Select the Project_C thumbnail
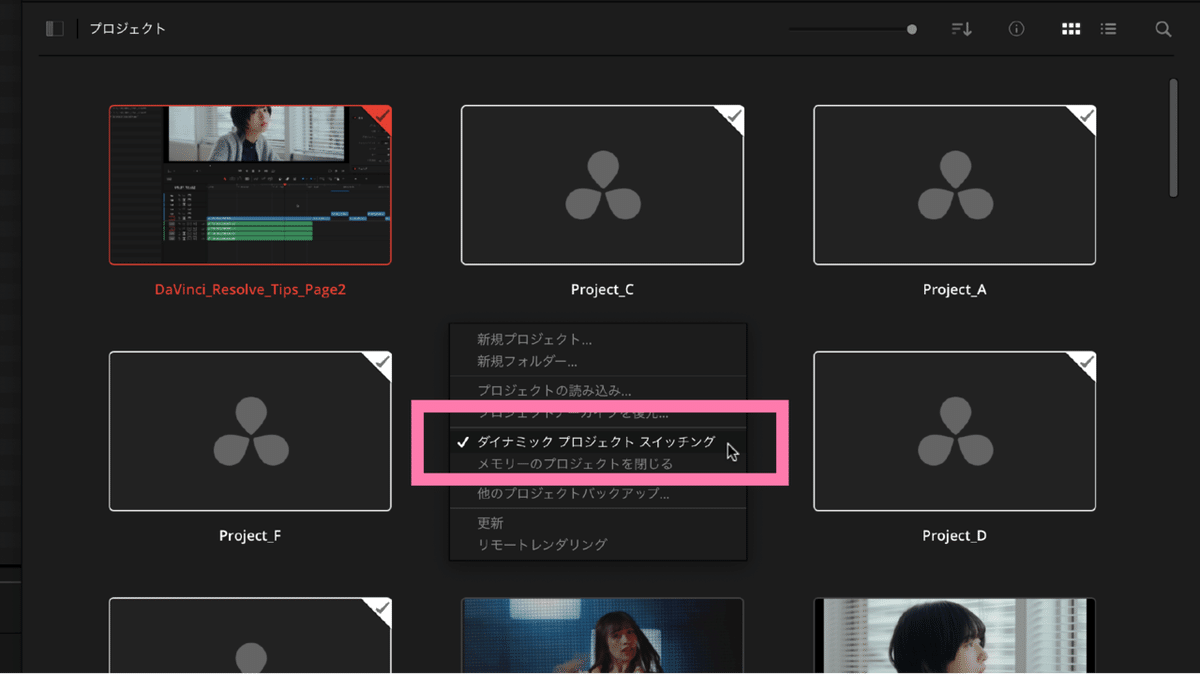Image resolution: width=1200 pixels, height=675 pixels. (602, 185)
